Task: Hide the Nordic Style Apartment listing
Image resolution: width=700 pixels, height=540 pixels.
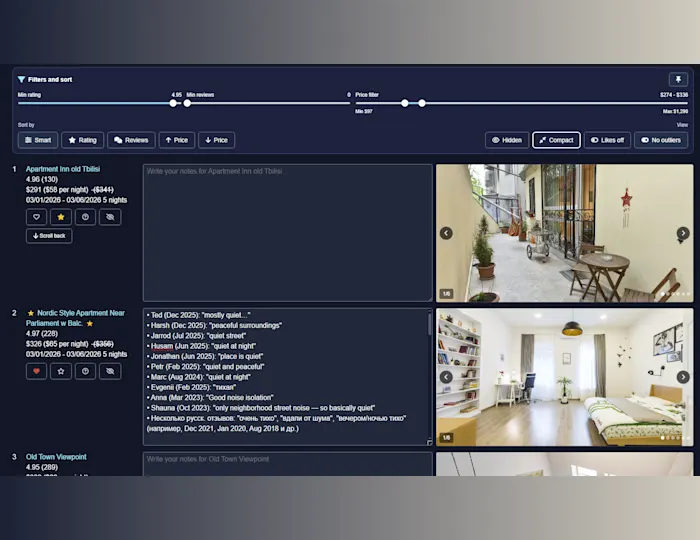Action: (110, 371)
